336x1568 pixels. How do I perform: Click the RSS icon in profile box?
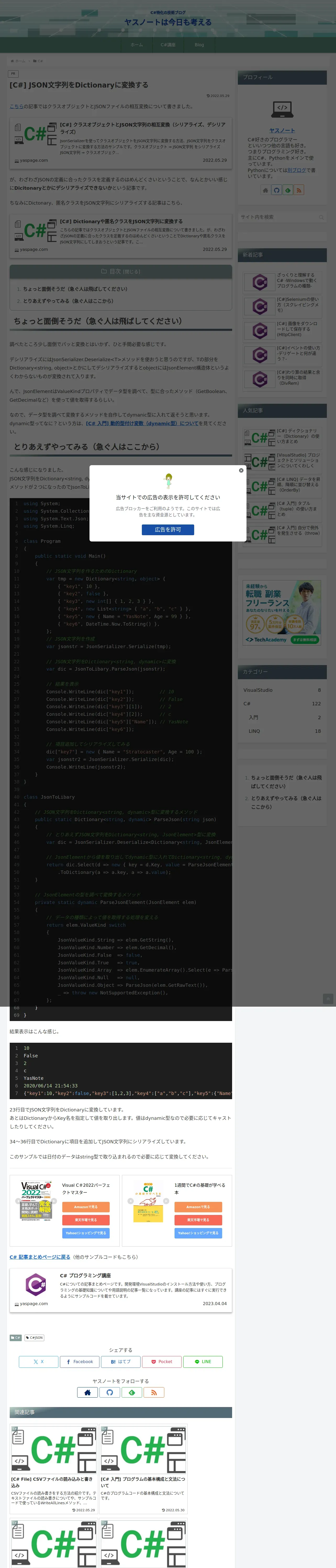point(299,191)
